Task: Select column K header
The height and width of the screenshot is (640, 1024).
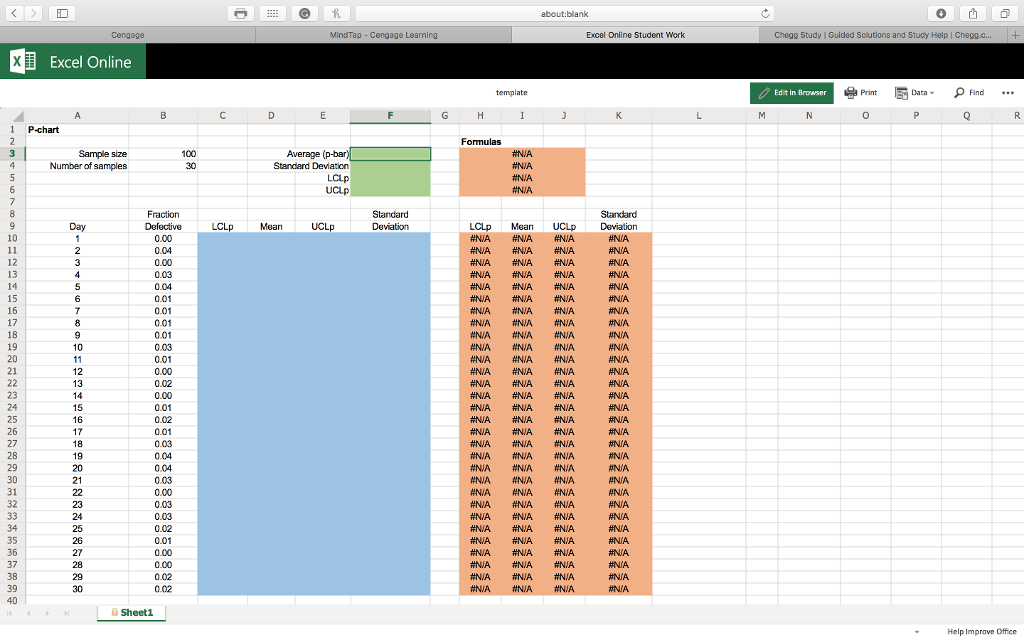Action: [x=618, y=116]
